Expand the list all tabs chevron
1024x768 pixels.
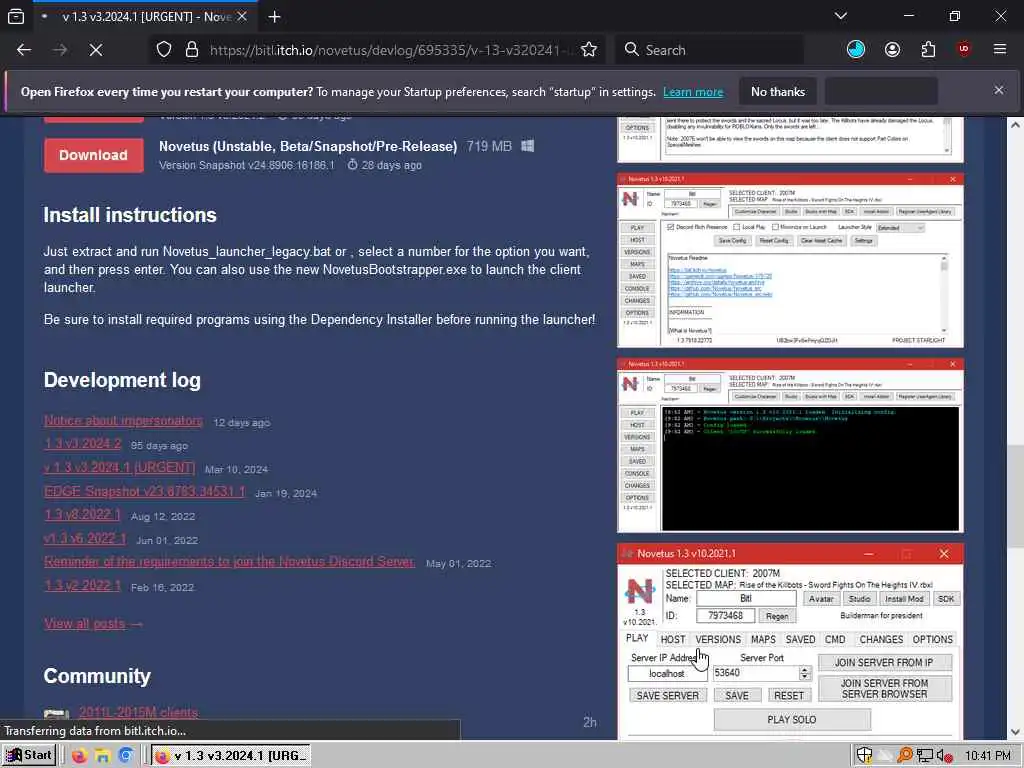pyautogui.click(x=841, y=16)
